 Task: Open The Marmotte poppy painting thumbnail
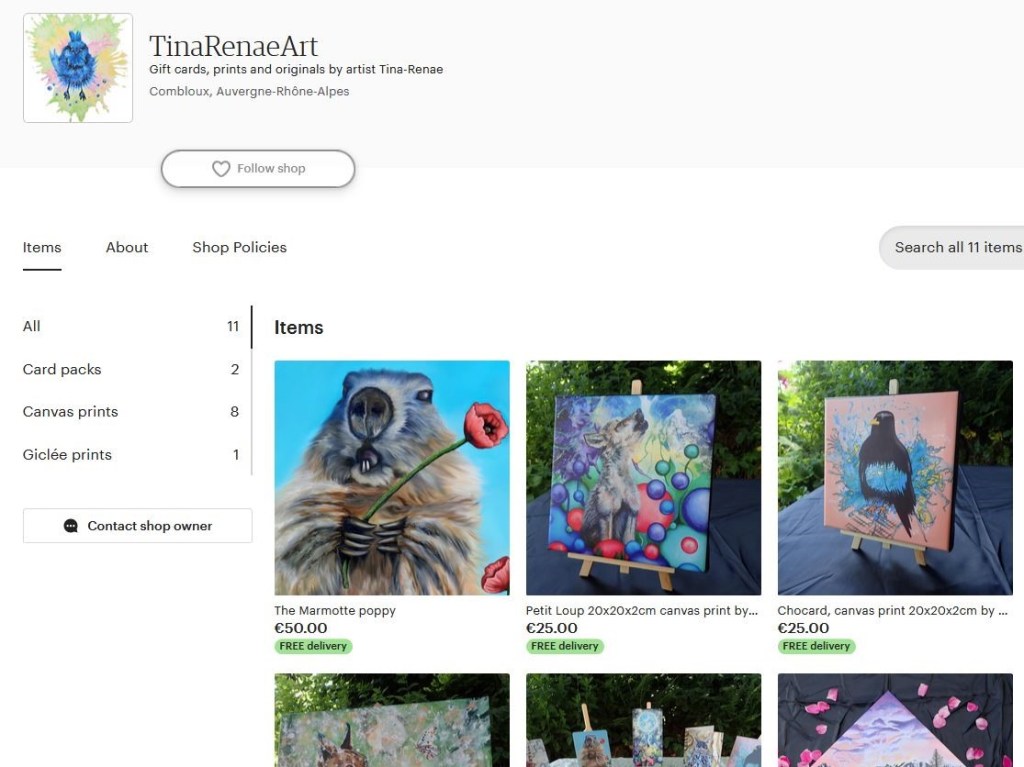(x=392, y=478)
